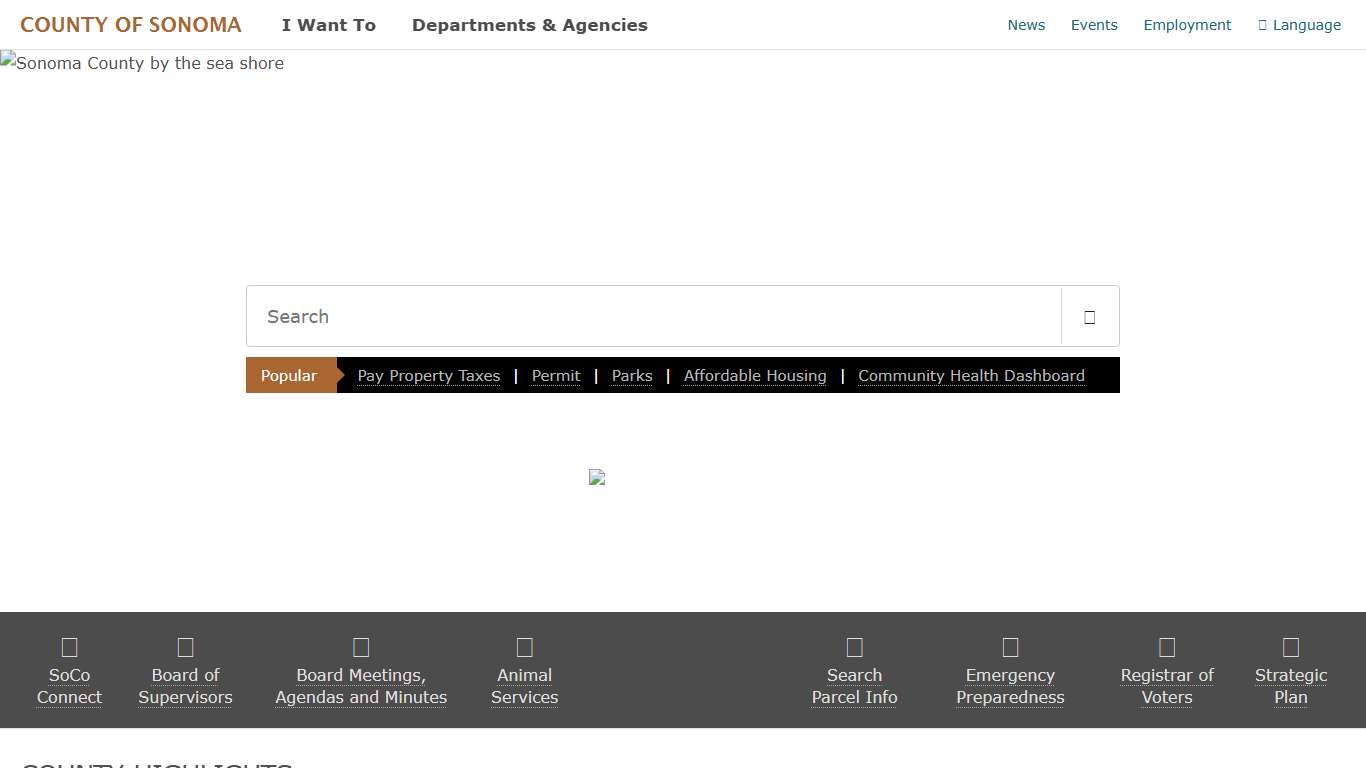Open the Language selector
The height and width of the screenshot is (768, 1366).
click(x=1299, y=25)
